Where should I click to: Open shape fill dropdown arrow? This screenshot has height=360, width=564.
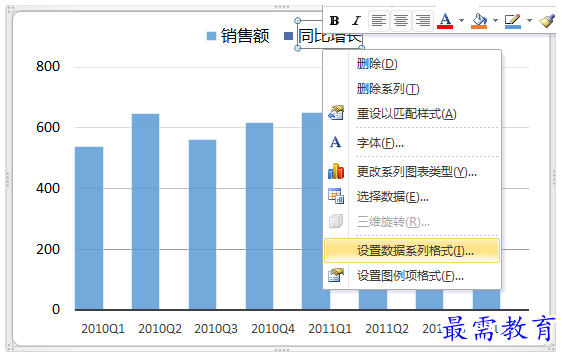495,21
